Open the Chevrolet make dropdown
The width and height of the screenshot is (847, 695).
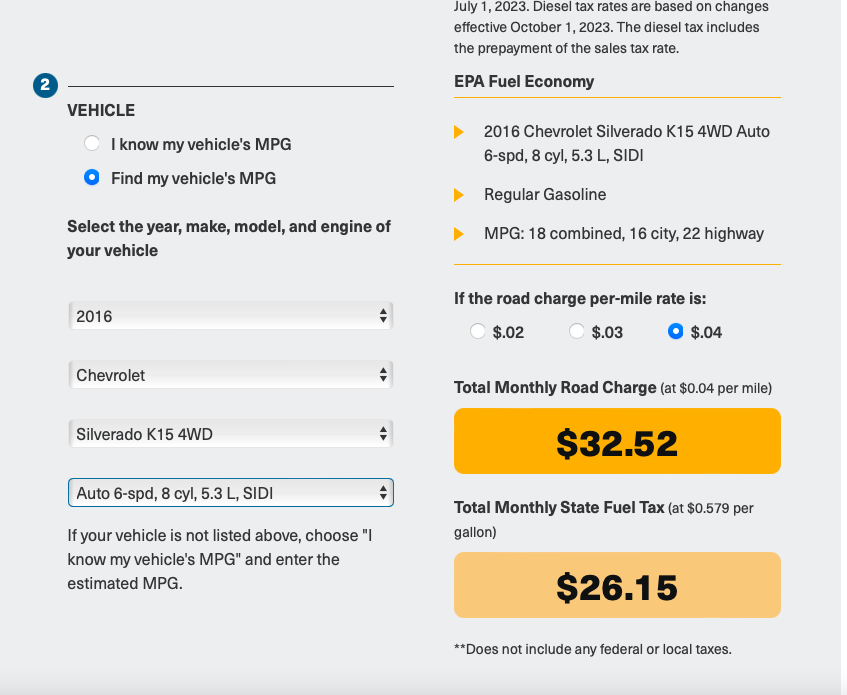[231, 375]
